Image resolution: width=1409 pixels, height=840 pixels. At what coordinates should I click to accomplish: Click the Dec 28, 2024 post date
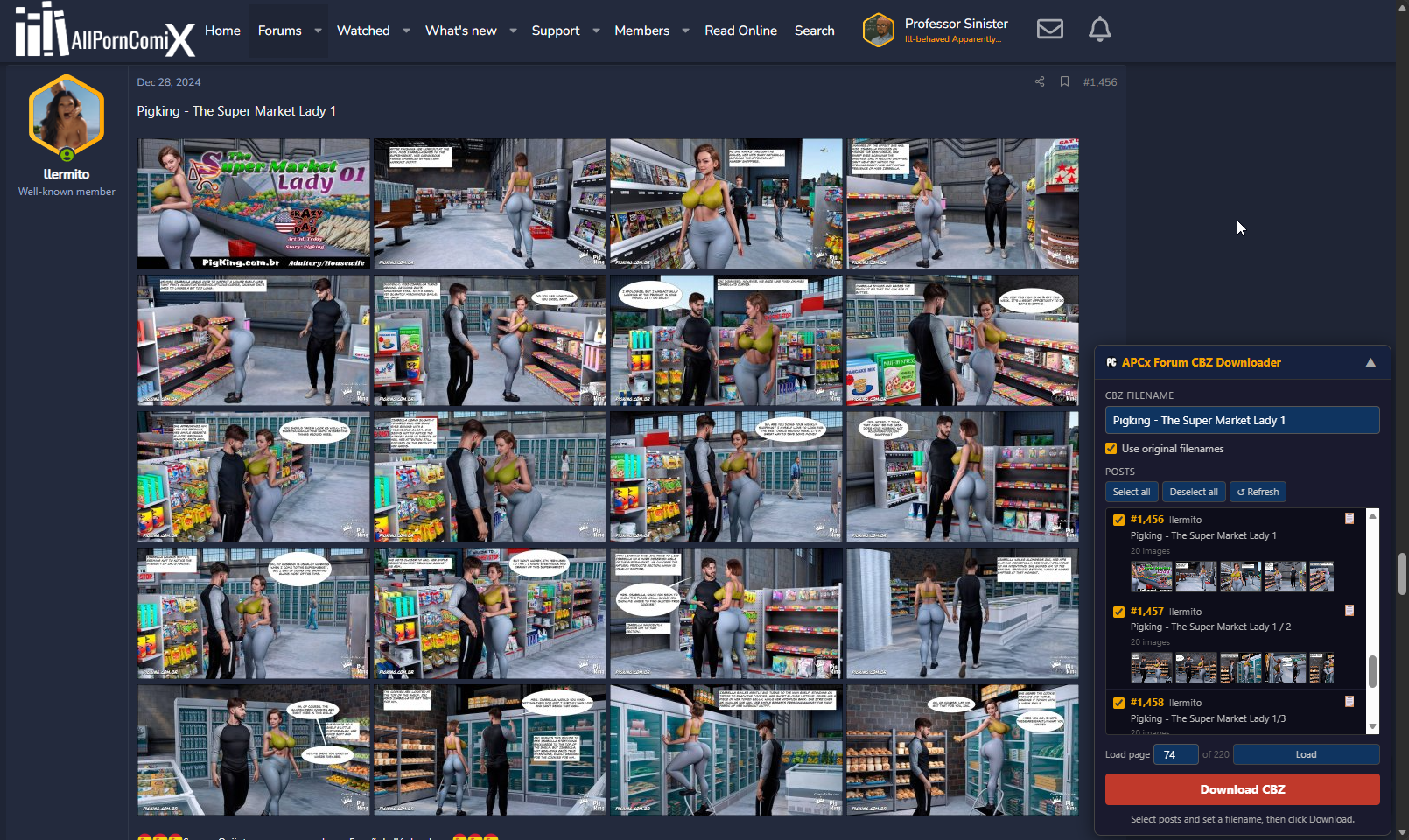169,82
